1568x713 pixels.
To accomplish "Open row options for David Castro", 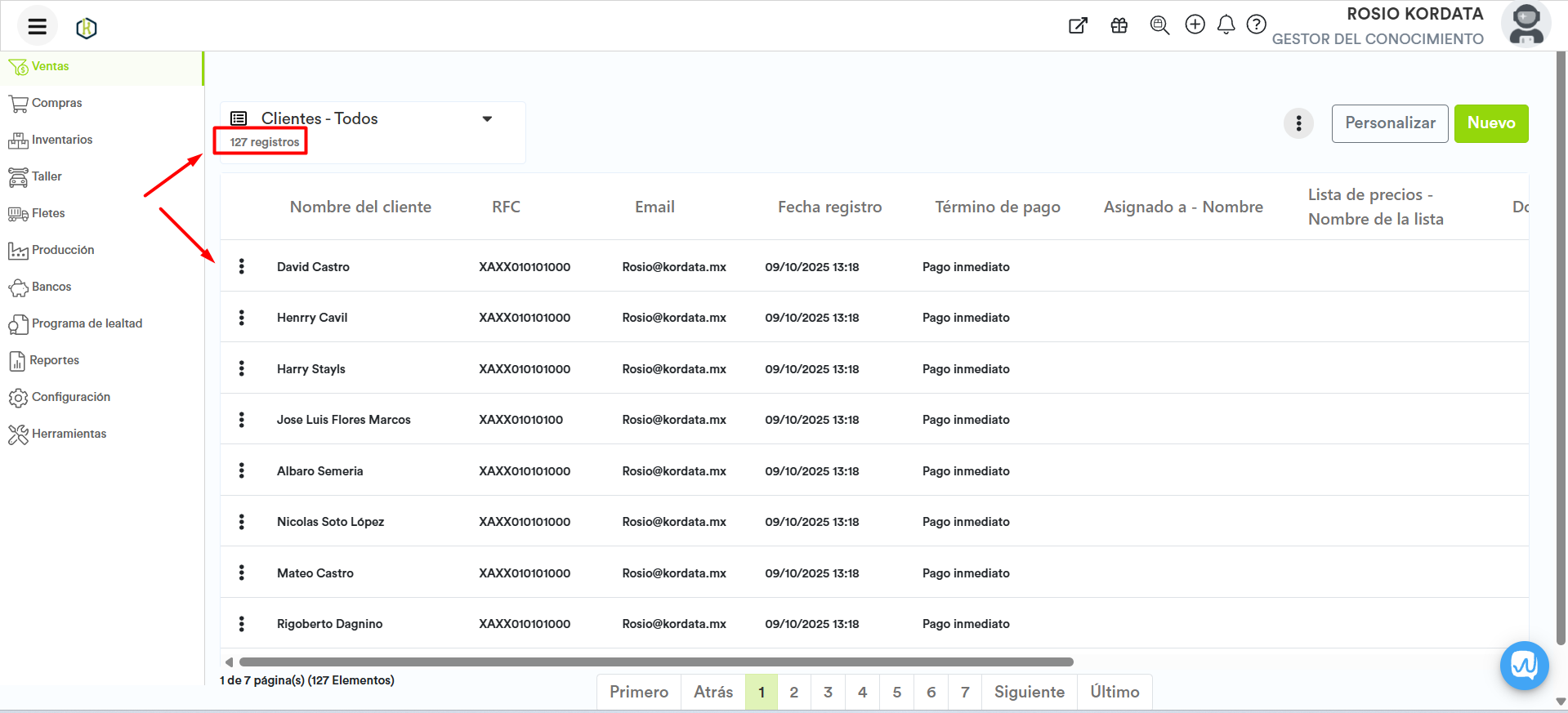I will [242, 266].
